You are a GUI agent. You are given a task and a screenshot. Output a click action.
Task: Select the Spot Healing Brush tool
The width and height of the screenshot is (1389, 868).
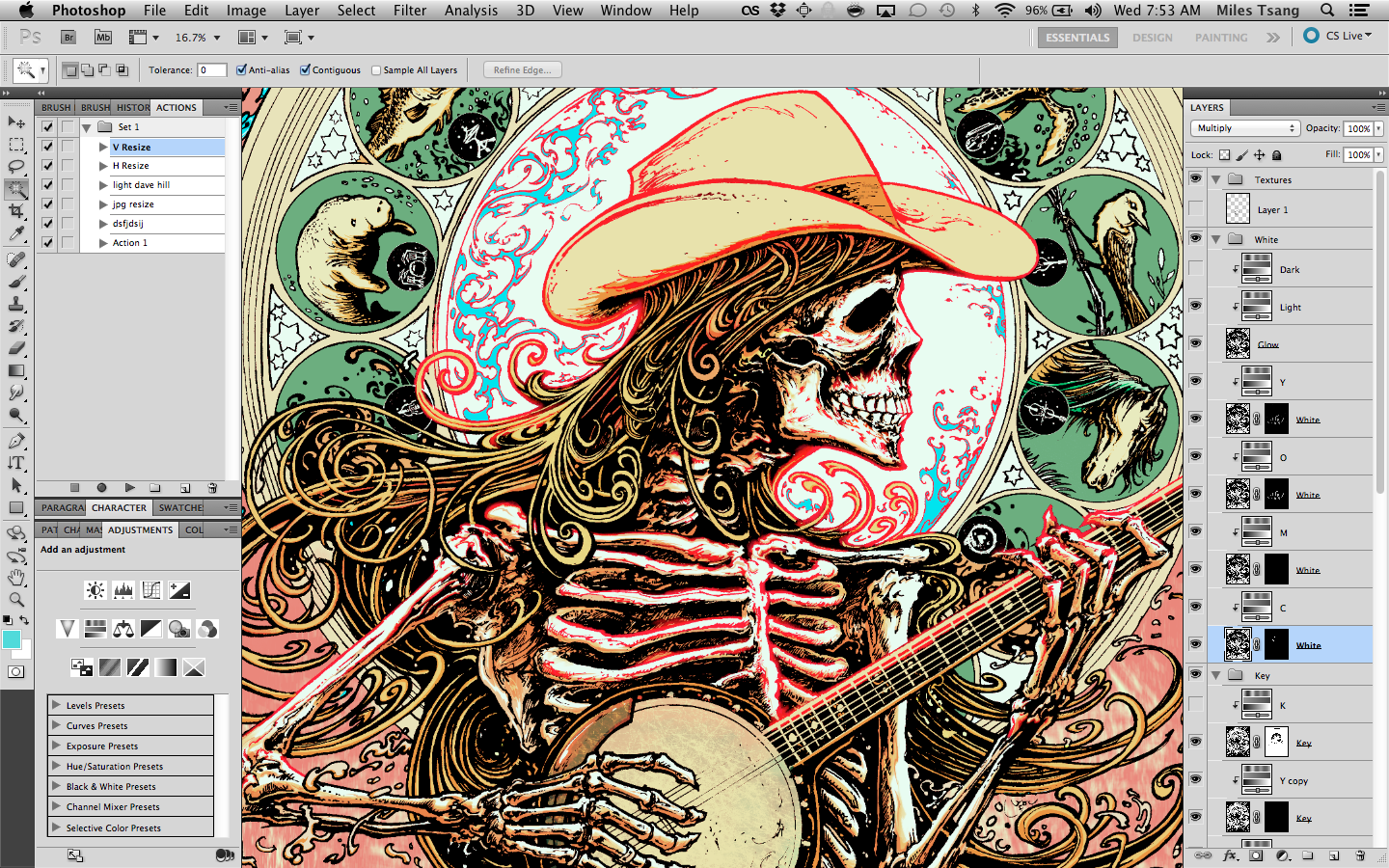coord(16,259)
